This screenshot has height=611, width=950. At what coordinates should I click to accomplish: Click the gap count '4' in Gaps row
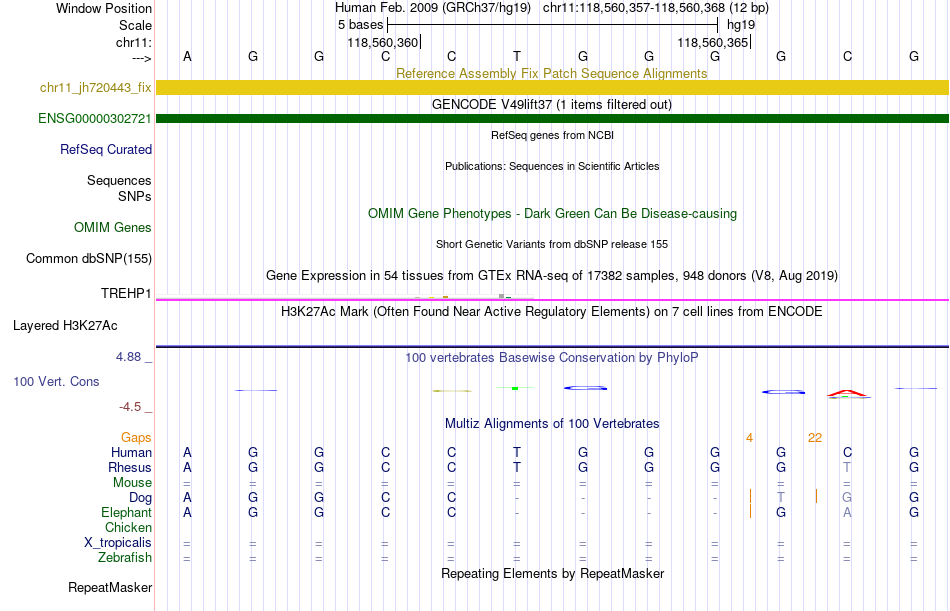[749, 438]
